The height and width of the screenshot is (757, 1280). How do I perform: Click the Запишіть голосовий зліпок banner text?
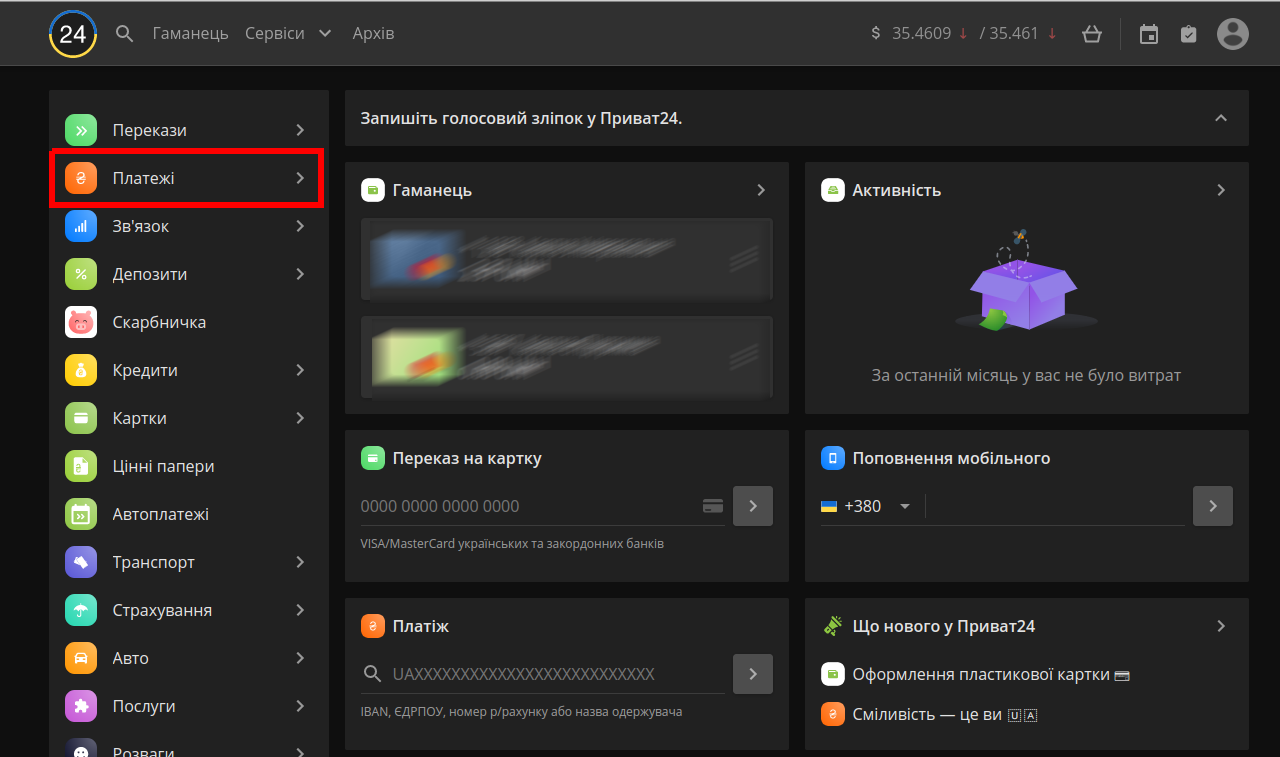click(522, 118)
